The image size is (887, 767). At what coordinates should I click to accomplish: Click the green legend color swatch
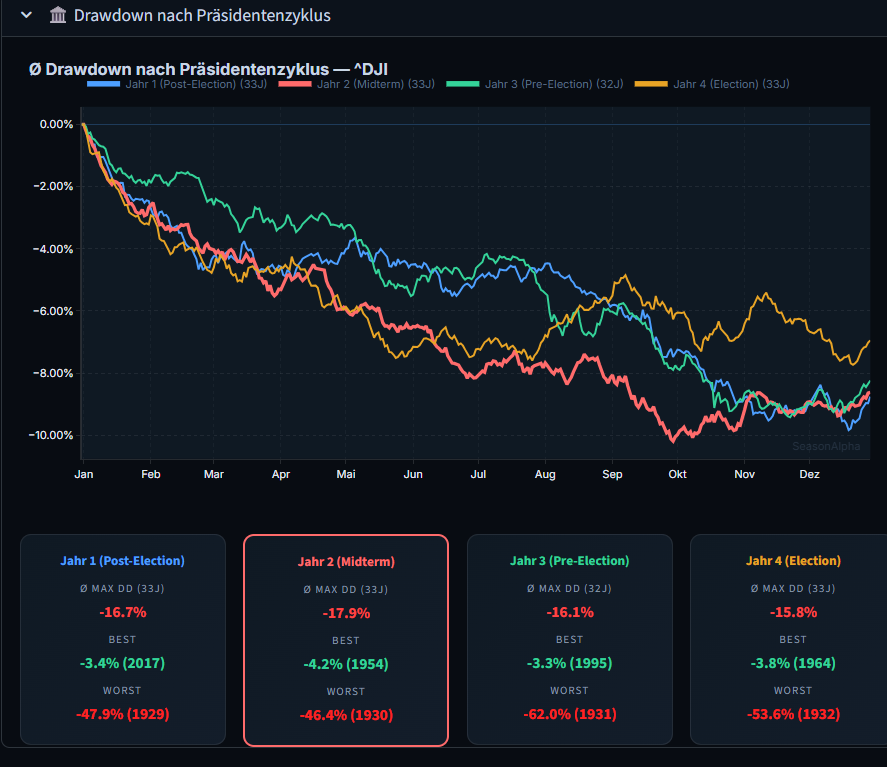pyautogui.click(x=463, y=84)
